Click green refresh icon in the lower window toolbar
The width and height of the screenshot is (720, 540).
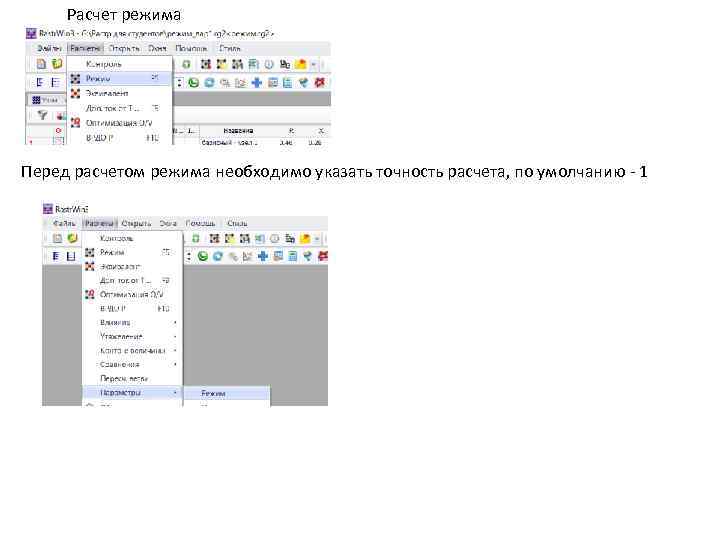coord(196,239)
